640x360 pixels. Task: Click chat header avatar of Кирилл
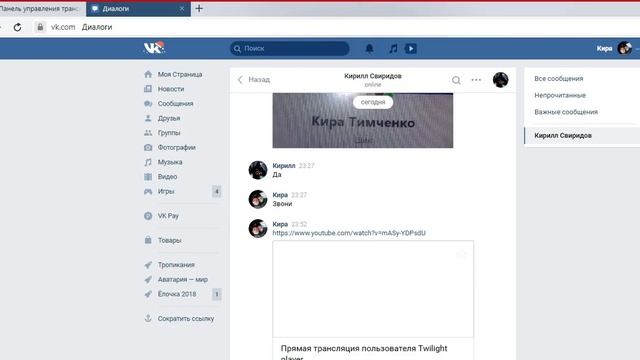point(500,80)
